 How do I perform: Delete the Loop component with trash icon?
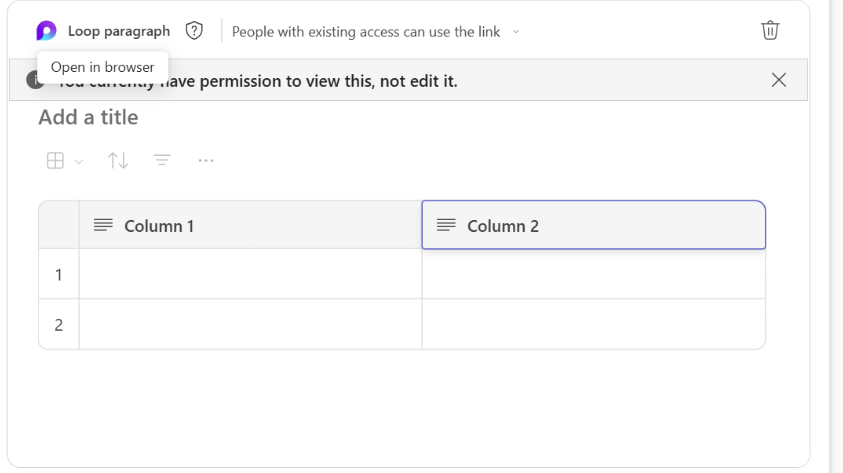tap(770, 30)
